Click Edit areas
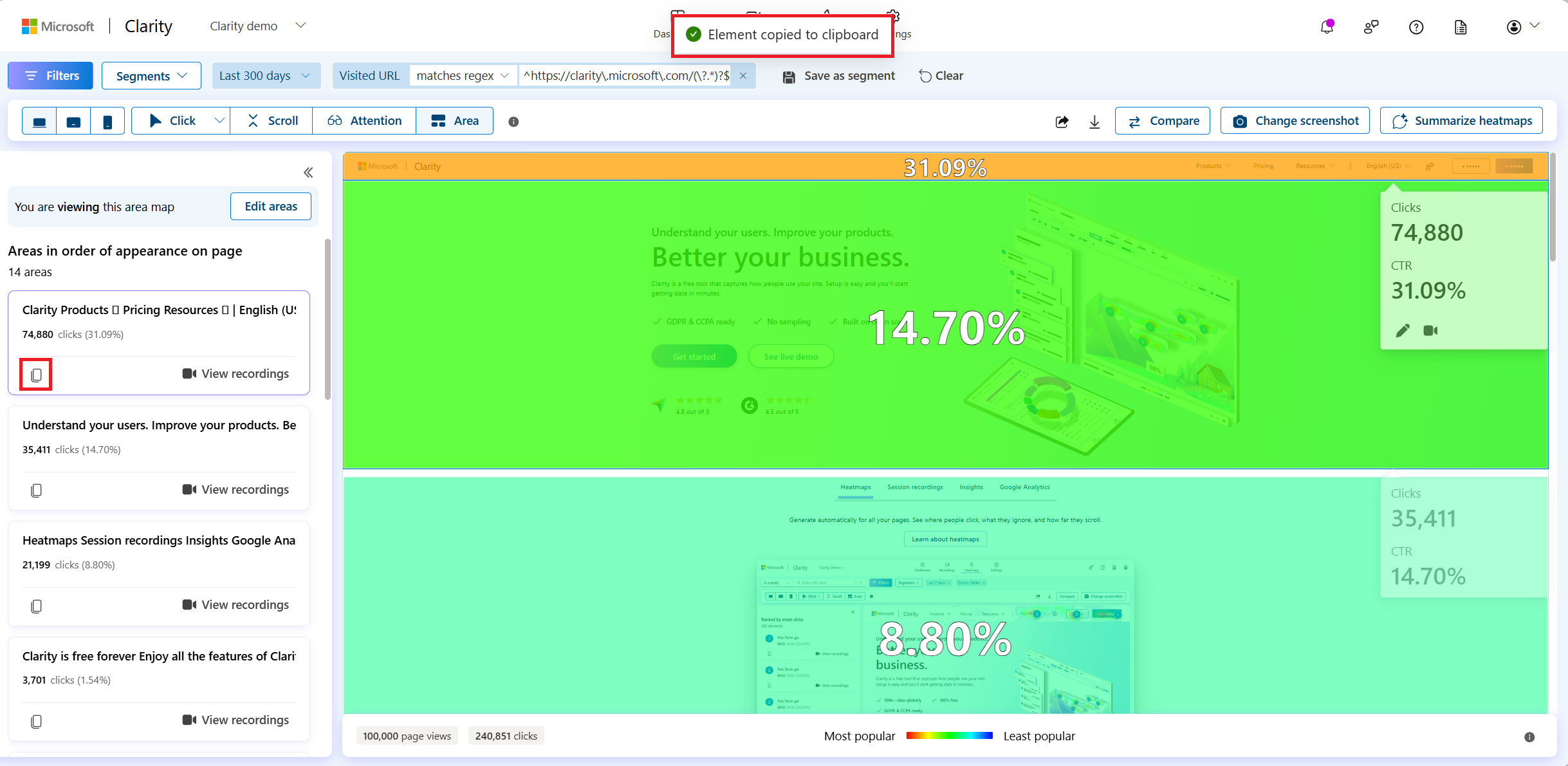 click(271, 207)
